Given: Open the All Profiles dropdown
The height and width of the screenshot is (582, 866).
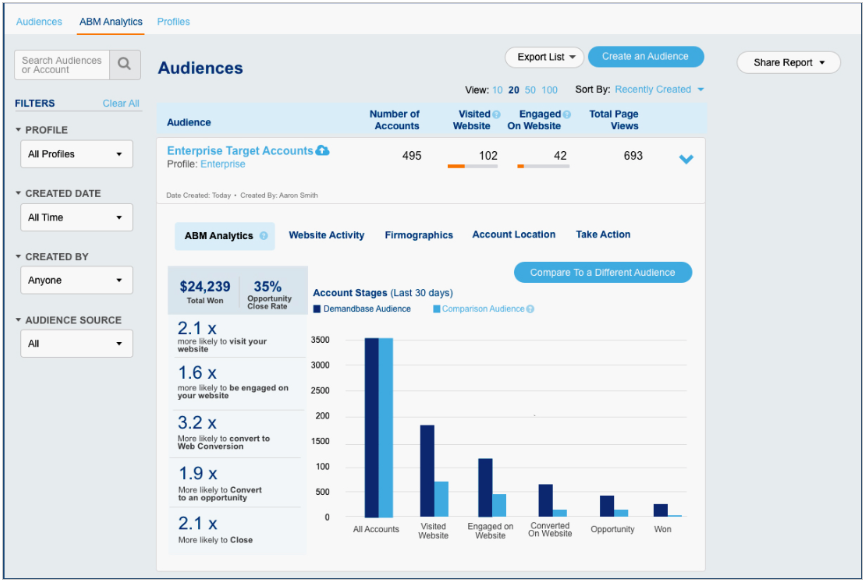Looking at the screenshot, I should [x=76, y=154].
